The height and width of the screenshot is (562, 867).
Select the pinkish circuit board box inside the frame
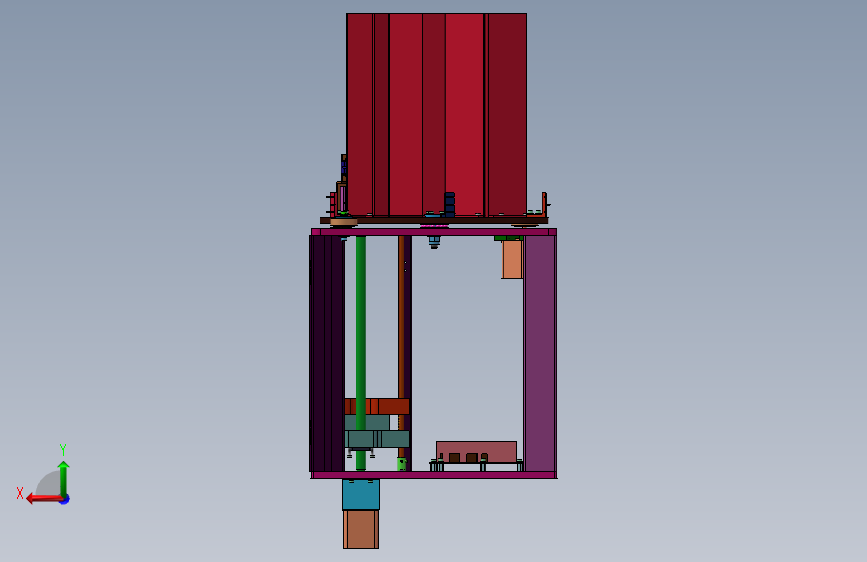476,452
